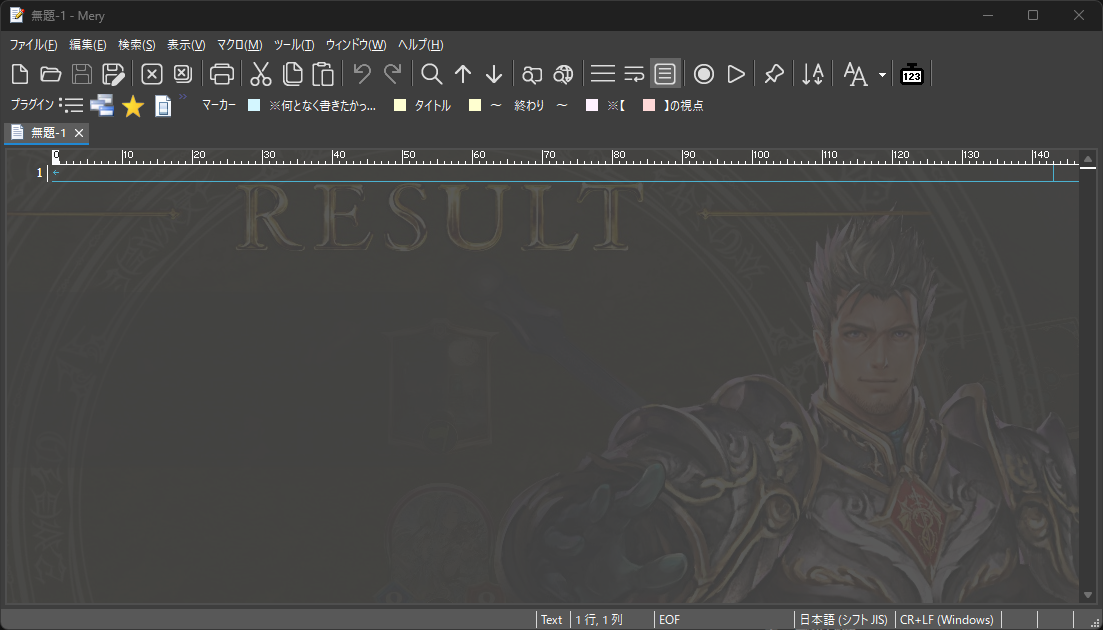Open the マクロ(M) menu
Screen dimensions: 1103x630
point(239,45)
